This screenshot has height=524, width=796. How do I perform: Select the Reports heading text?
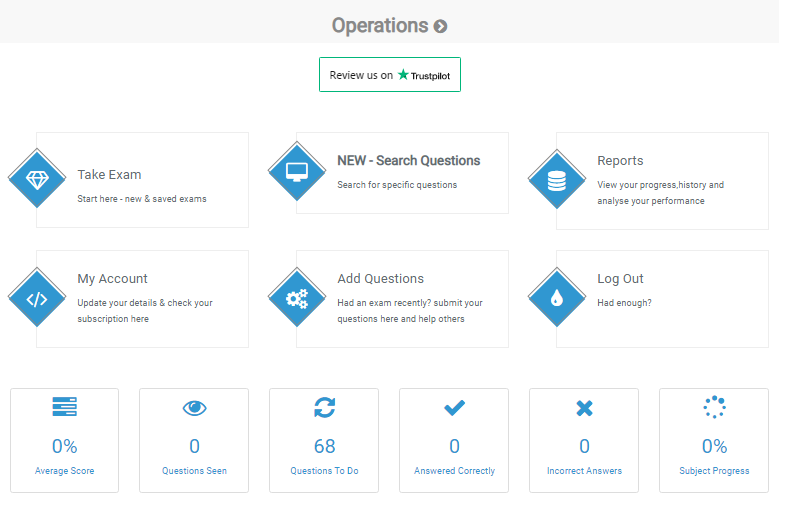620,161
